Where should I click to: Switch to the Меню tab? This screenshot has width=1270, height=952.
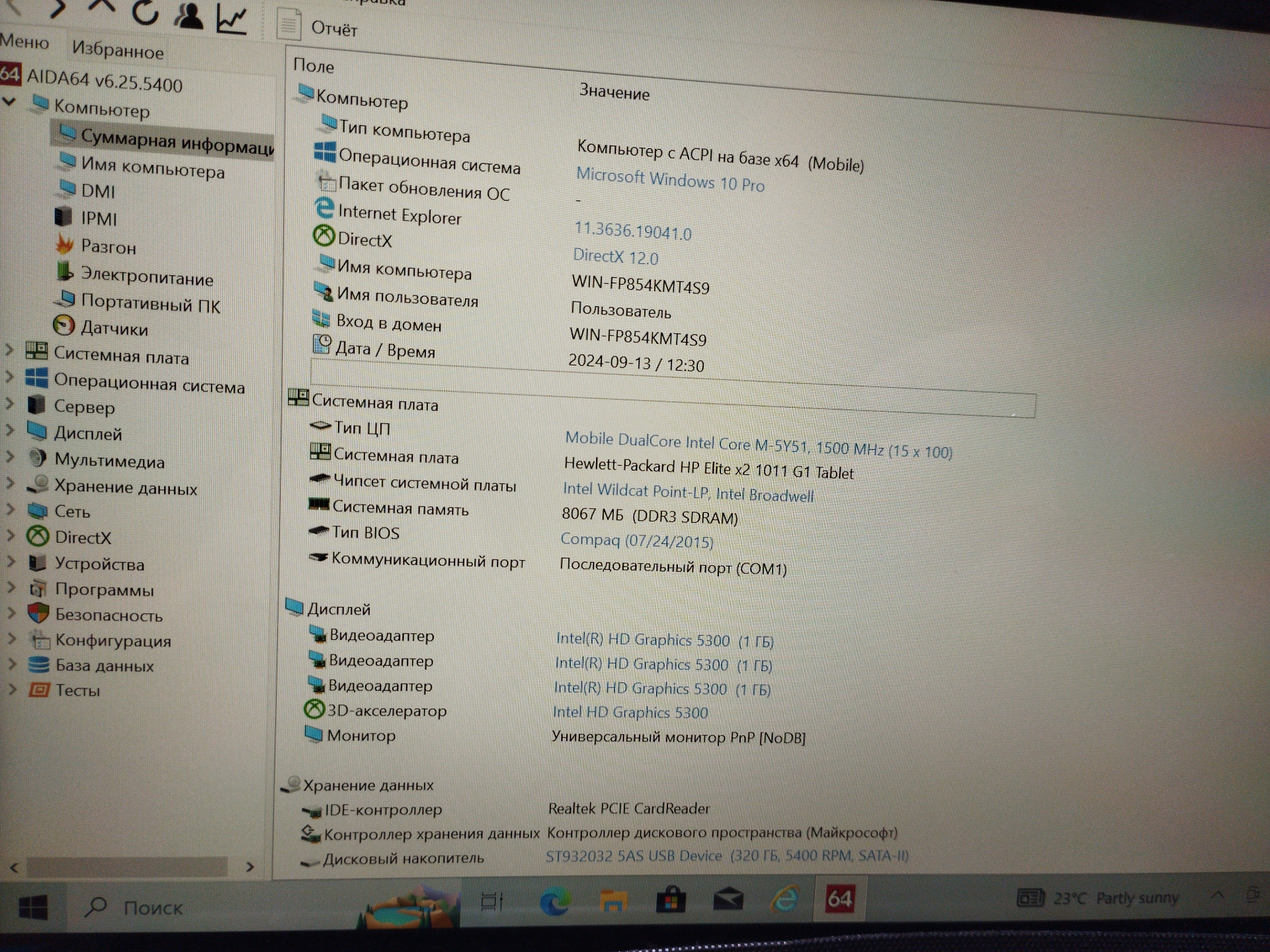(24, 42)
